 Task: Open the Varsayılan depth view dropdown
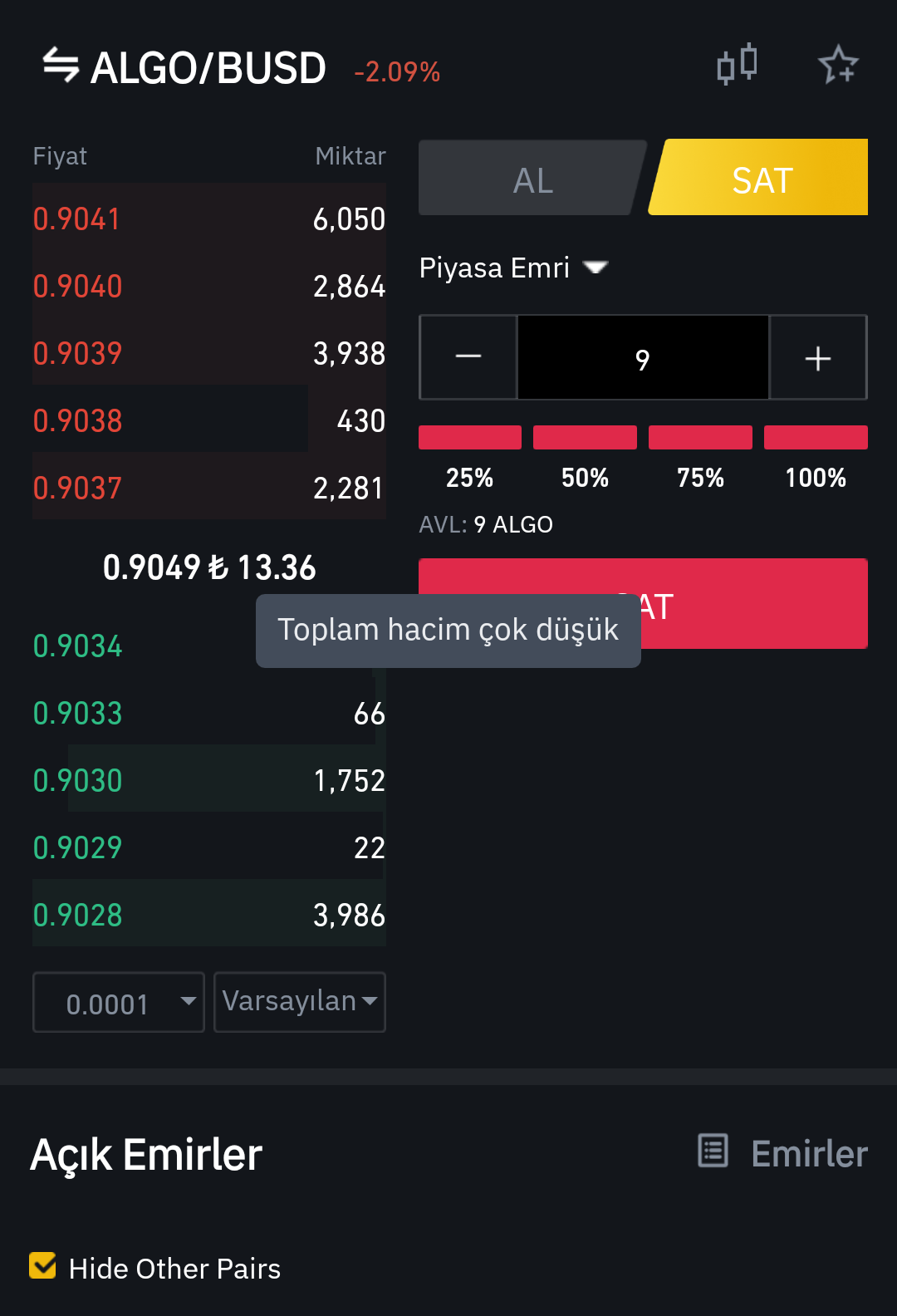300,1002
